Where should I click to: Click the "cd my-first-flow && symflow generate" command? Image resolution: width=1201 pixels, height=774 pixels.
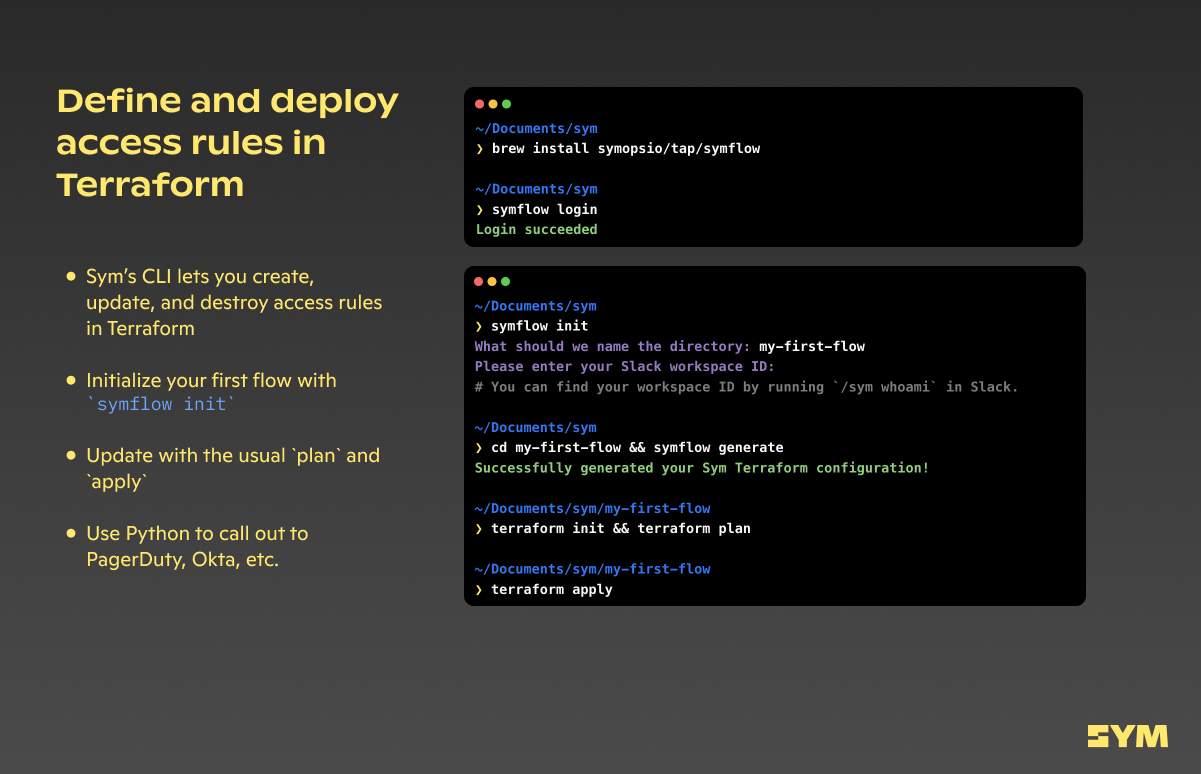coord(637,448)
